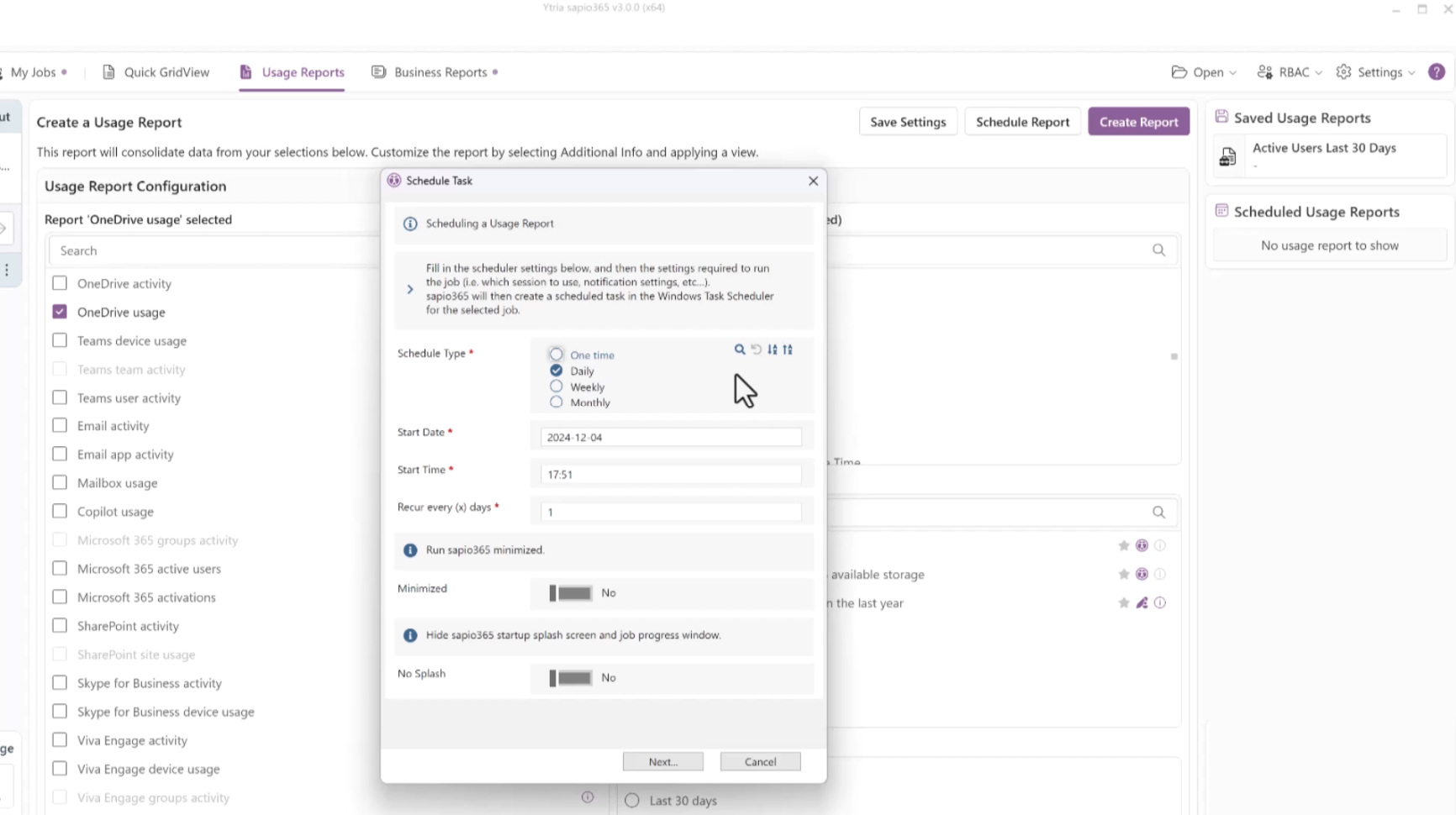Click info icon next to Run sapio365 minimized
Viewport: 1456px width, 815px height.
click(x=410, y=550)
